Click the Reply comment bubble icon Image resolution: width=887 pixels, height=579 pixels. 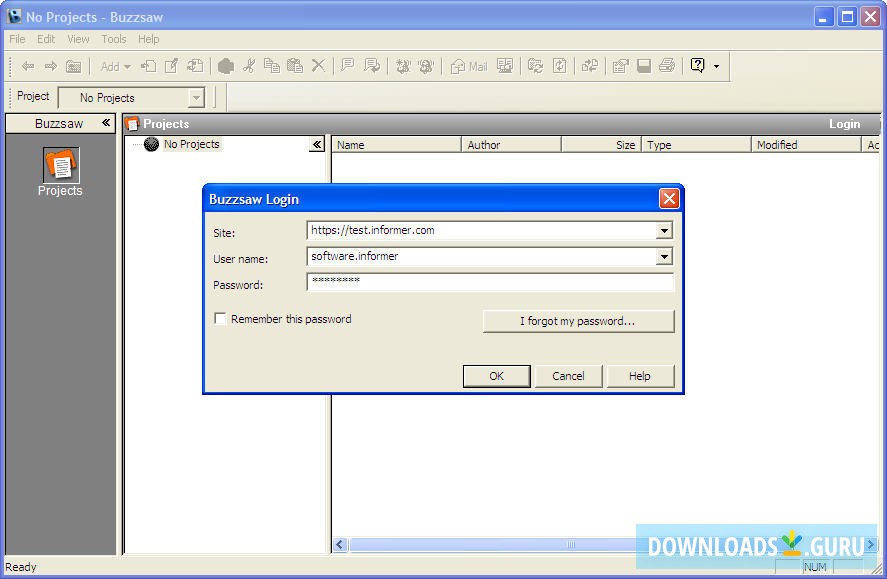click(x=372, y=66)
